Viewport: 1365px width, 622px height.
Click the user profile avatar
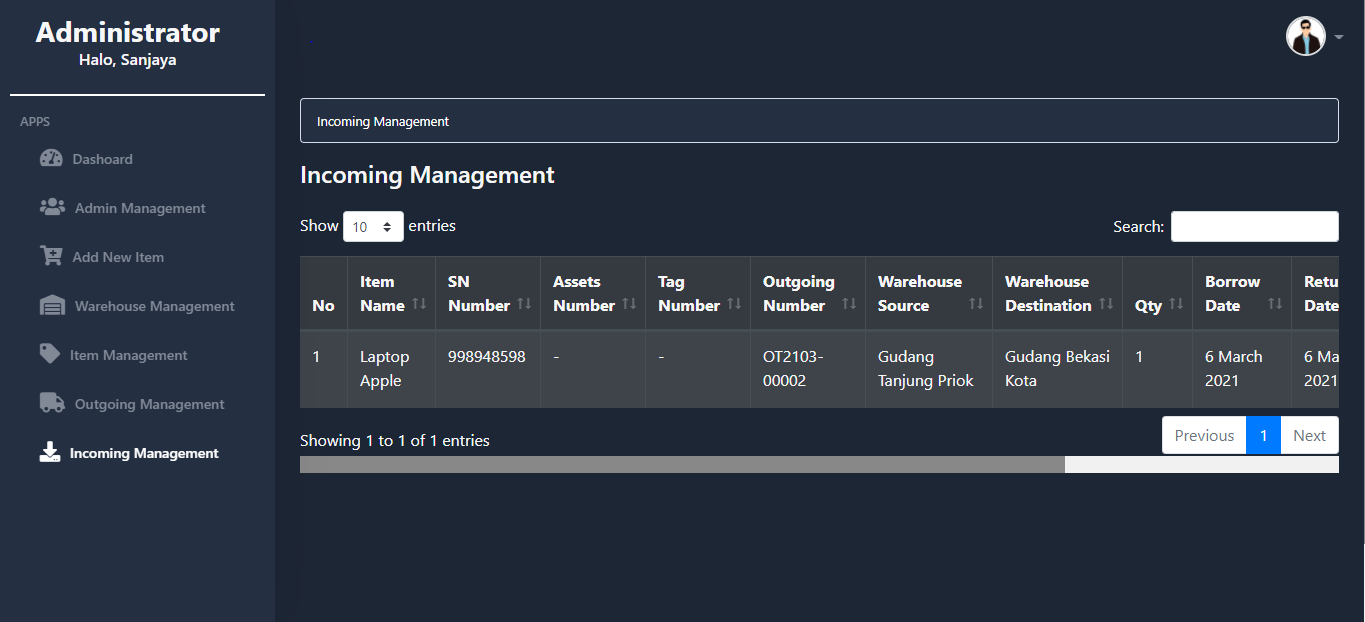[x=1305, y=37]
